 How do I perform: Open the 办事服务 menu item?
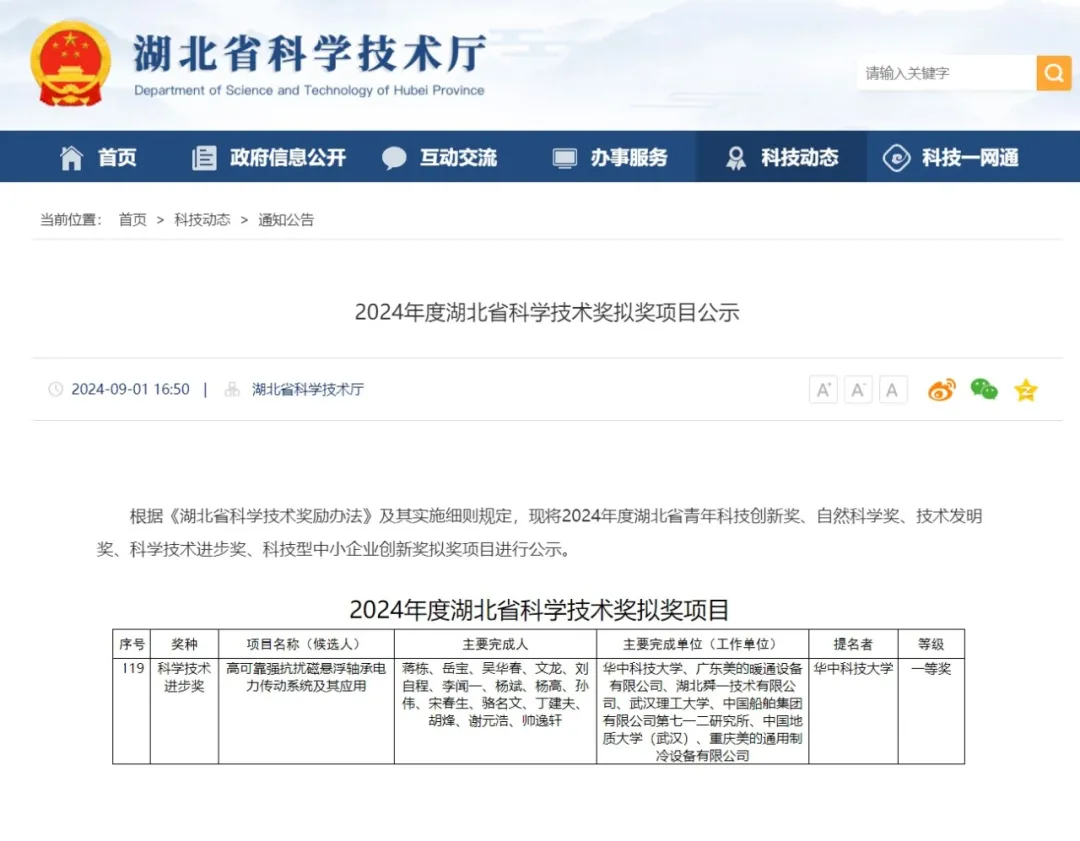point(610,157)
